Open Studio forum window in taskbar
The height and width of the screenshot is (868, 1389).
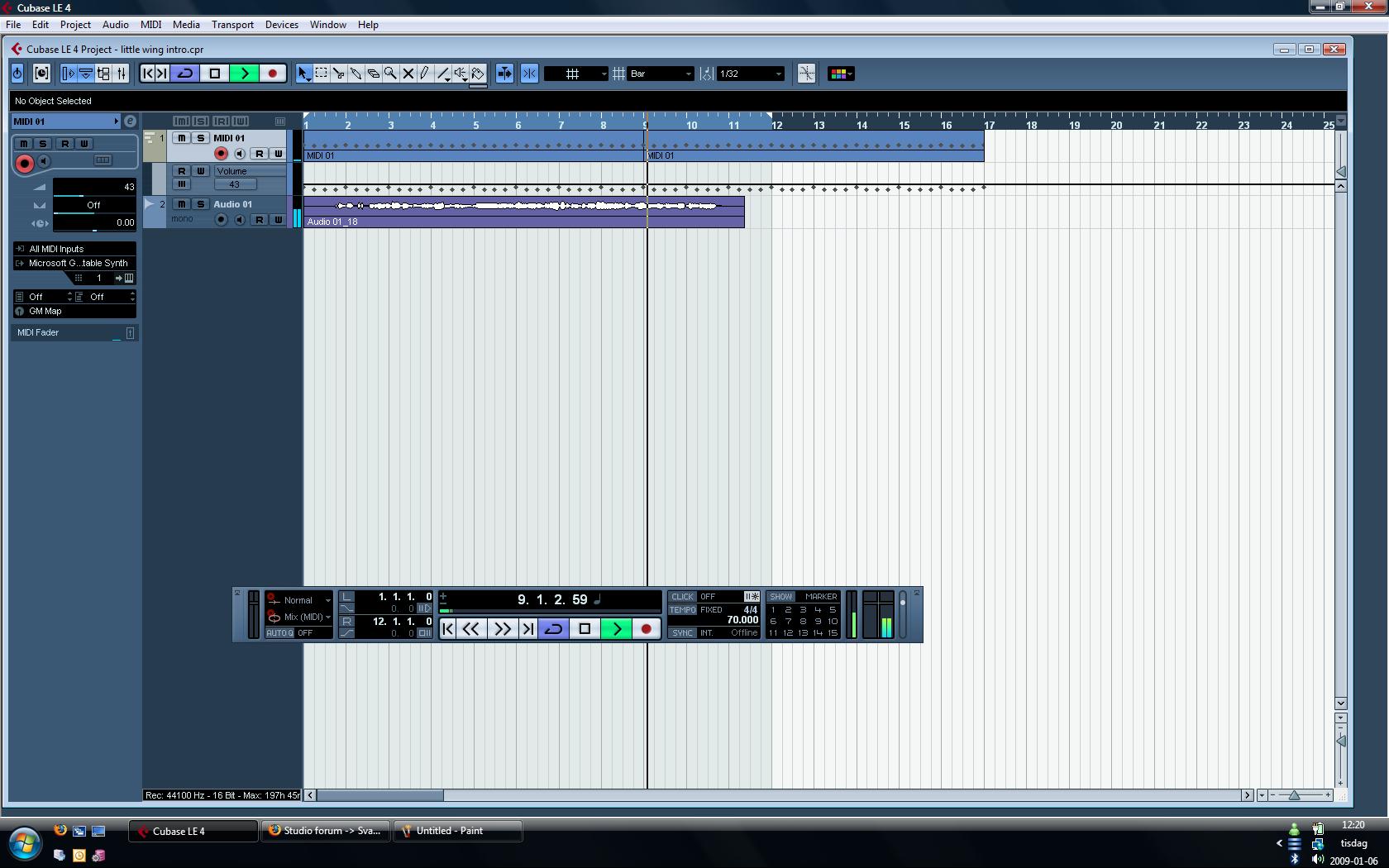[x=326, y=831]
